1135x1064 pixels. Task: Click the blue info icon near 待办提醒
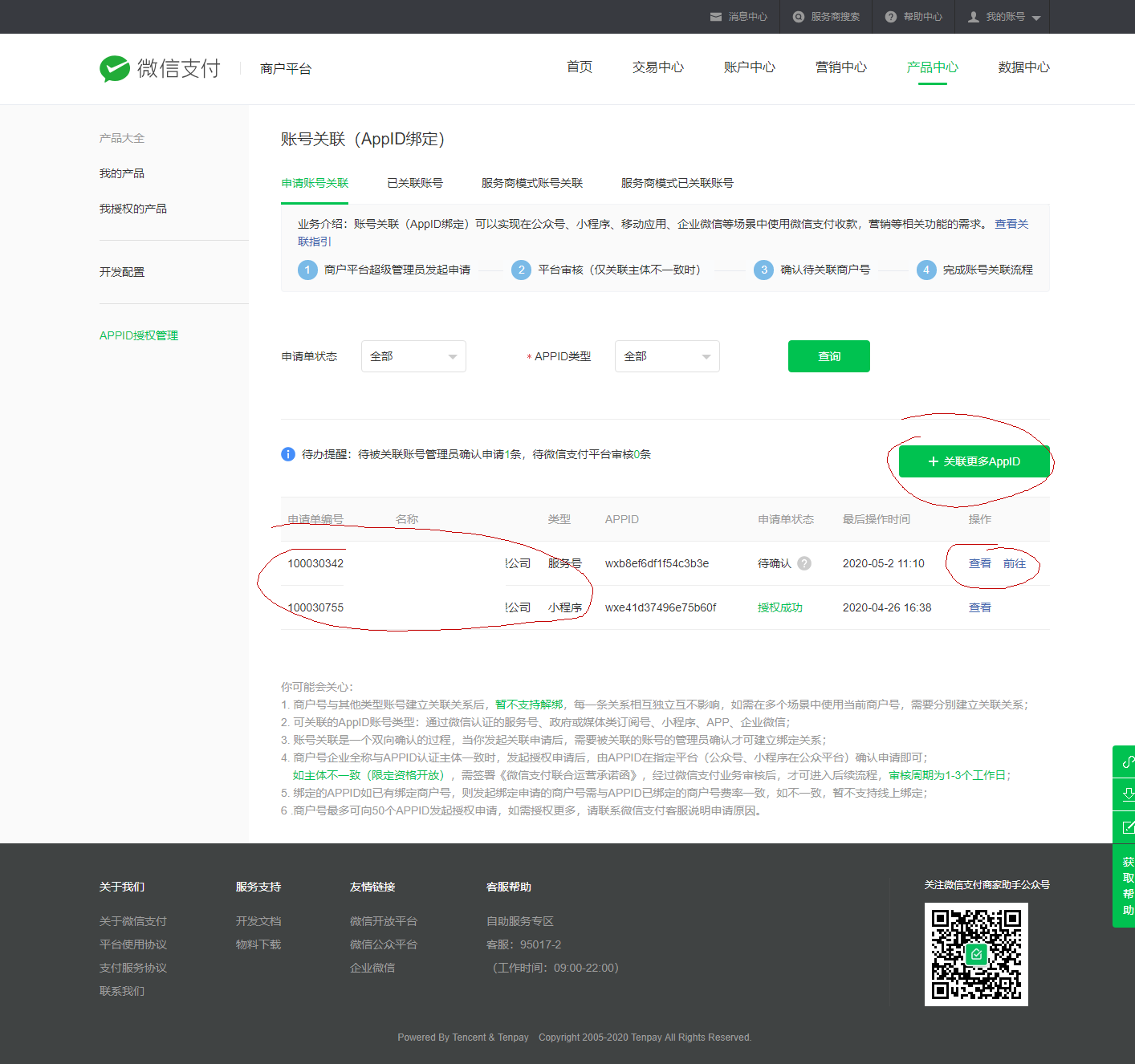pyautogui.click(x=288, y=454)
